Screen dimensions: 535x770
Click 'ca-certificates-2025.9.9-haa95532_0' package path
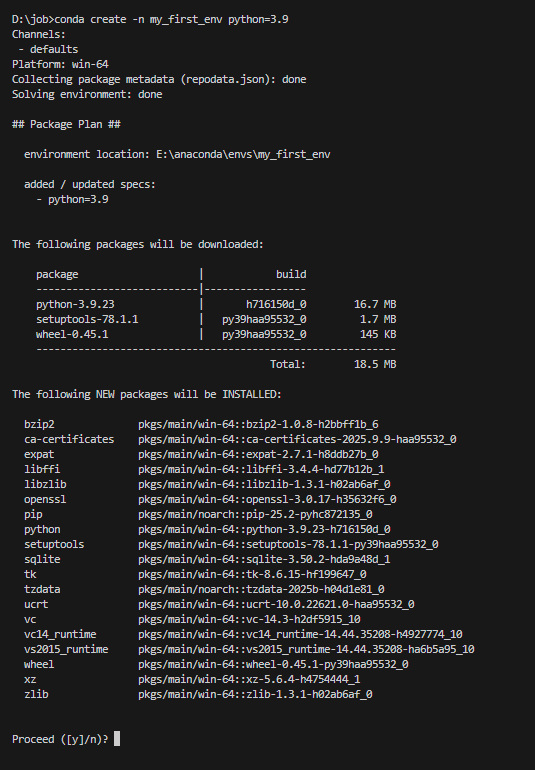point(351,440)
